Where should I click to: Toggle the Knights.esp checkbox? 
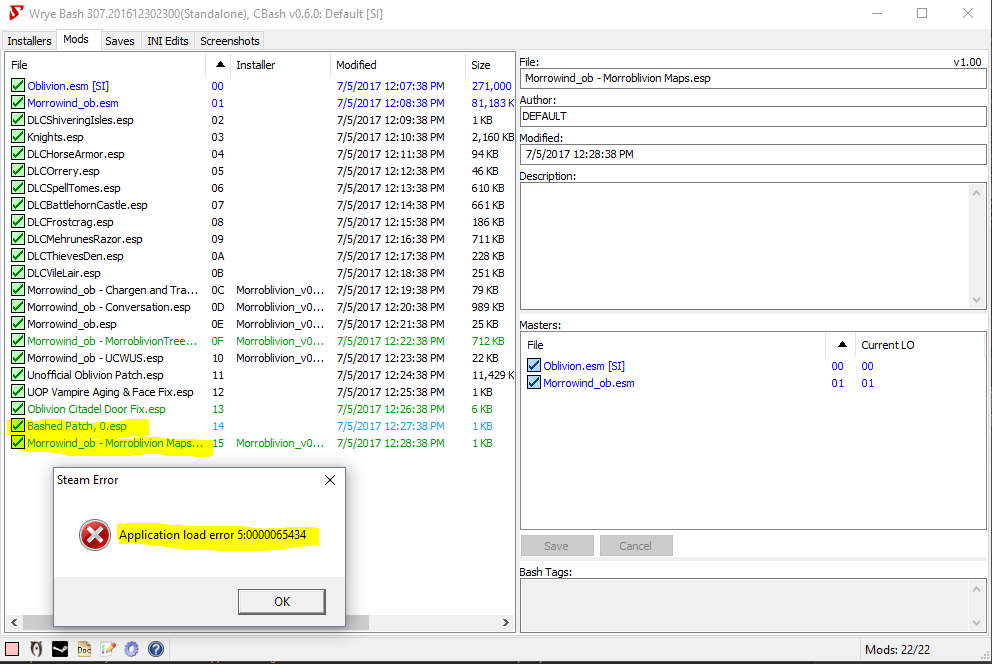18,137
